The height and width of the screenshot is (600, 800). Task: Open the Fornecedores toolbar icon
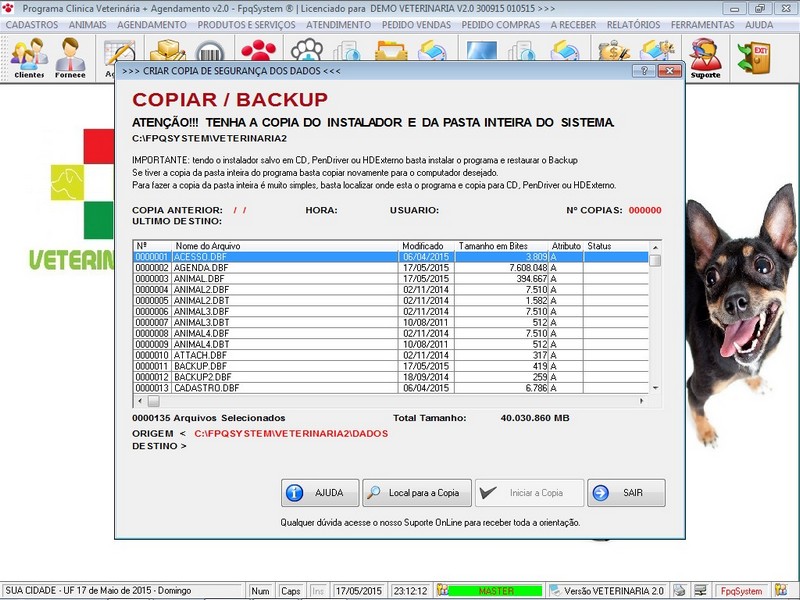(70, 58)
